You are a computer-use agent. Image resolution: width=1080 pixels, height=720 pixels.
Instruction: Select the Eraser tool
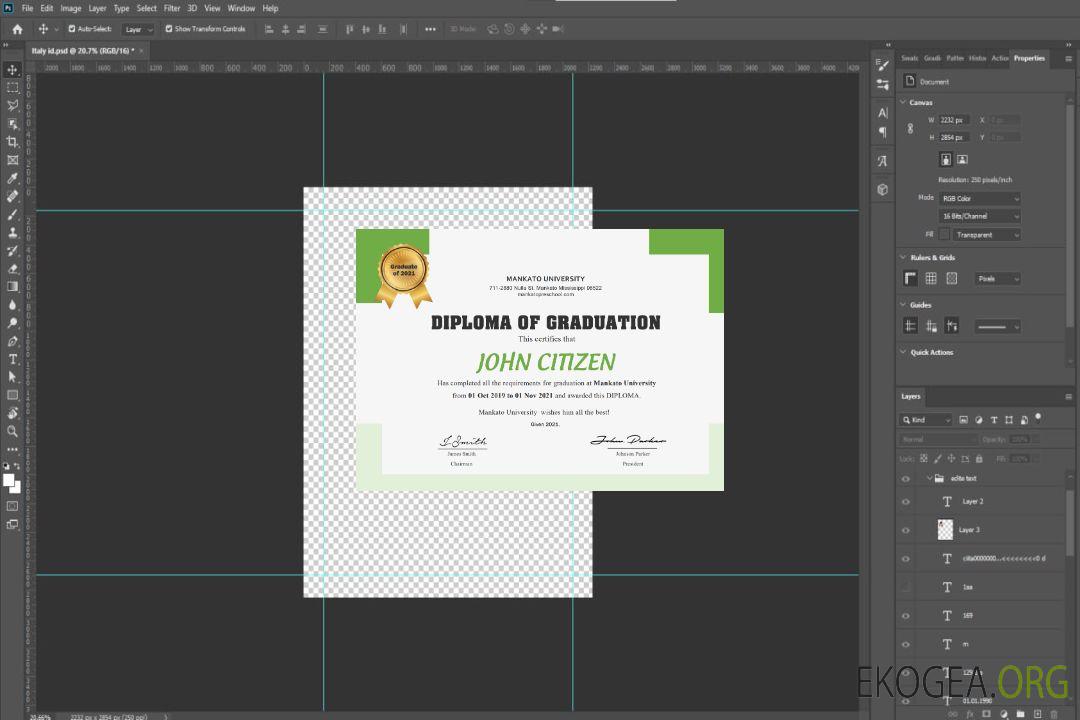[13, 269]
